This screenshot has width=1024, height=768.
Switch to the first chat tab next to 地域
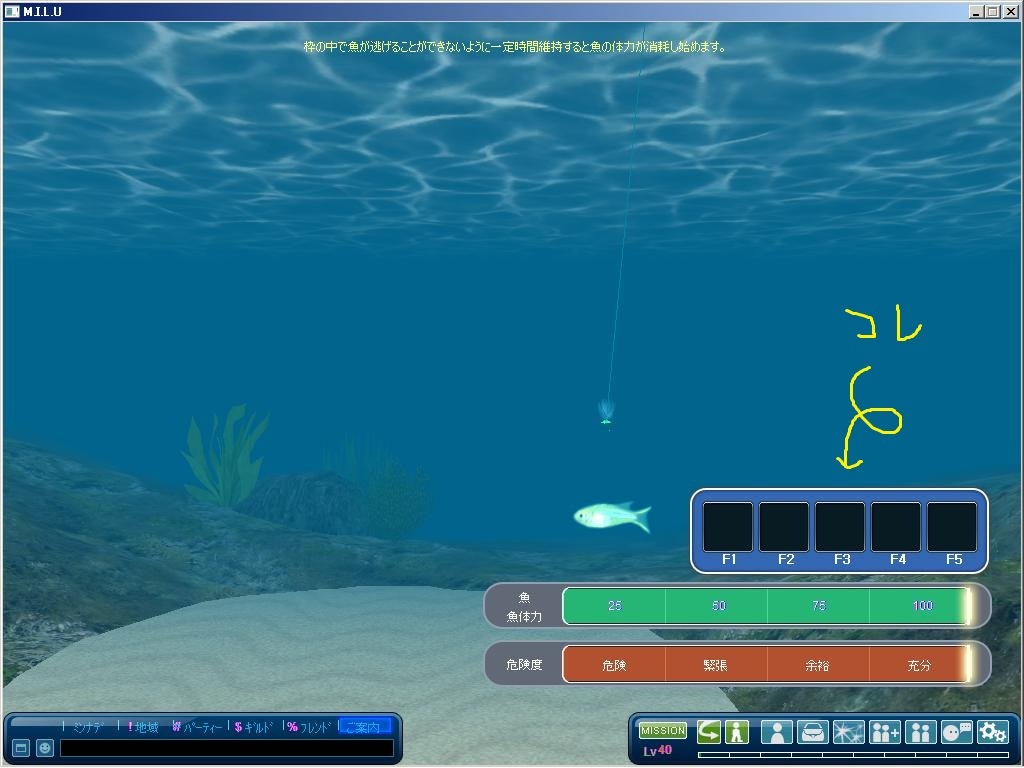(88, 727)
